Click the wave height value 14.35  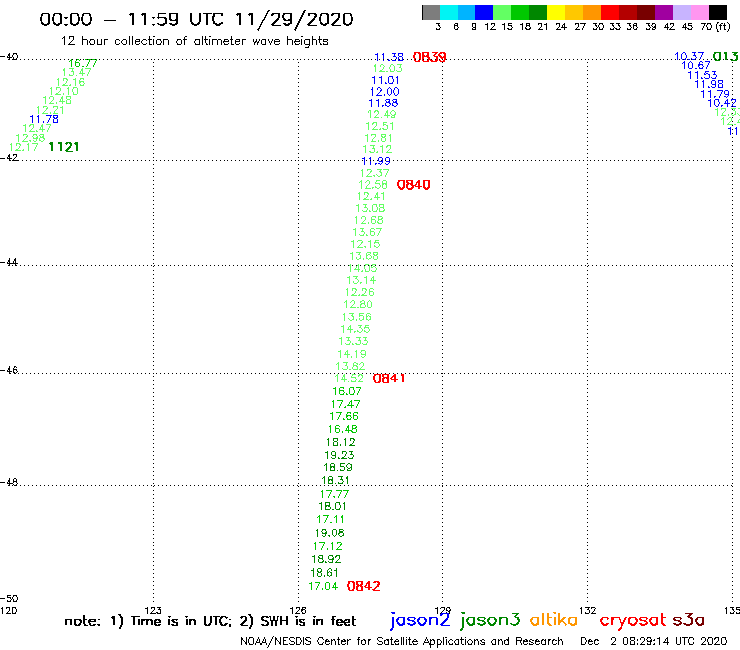coord(355,329)
